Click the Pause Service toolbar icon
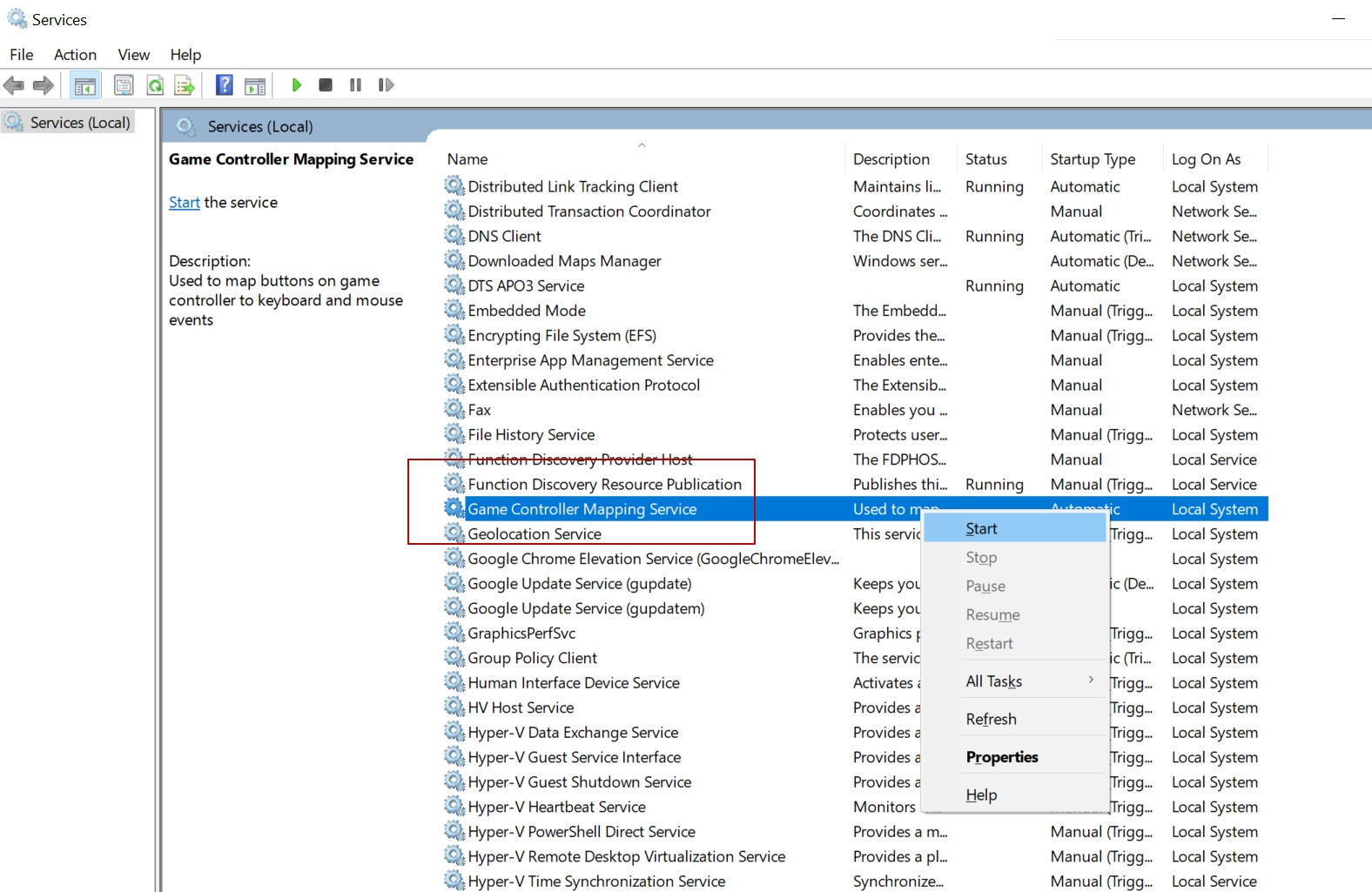 [x=355, y=85]
